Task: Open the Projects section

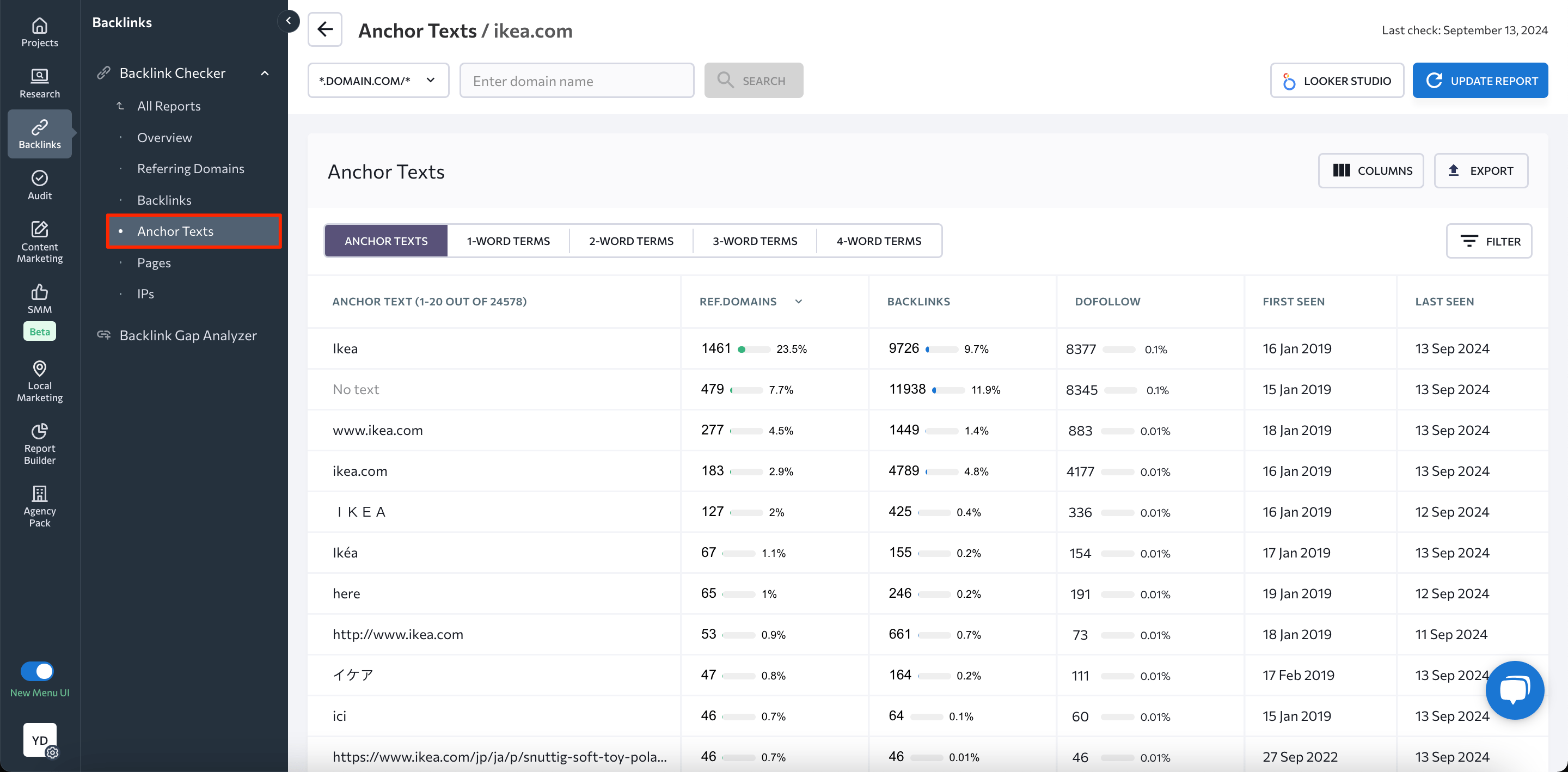Action: 40,33
